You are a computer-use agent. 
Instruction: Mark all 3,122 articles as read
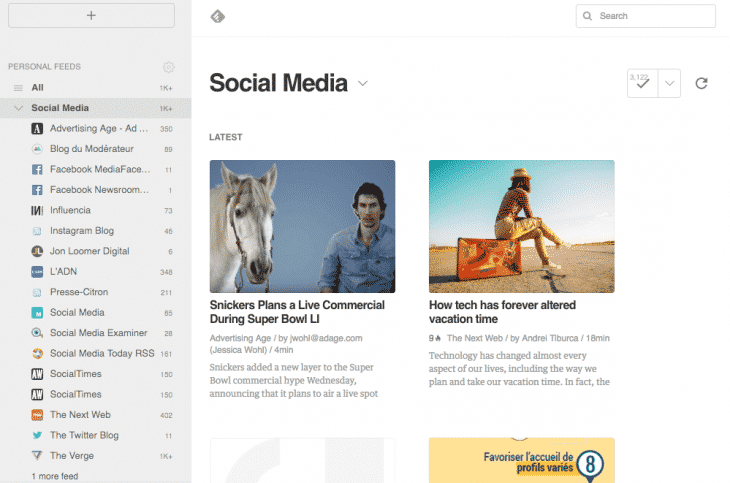coord(641,84)
